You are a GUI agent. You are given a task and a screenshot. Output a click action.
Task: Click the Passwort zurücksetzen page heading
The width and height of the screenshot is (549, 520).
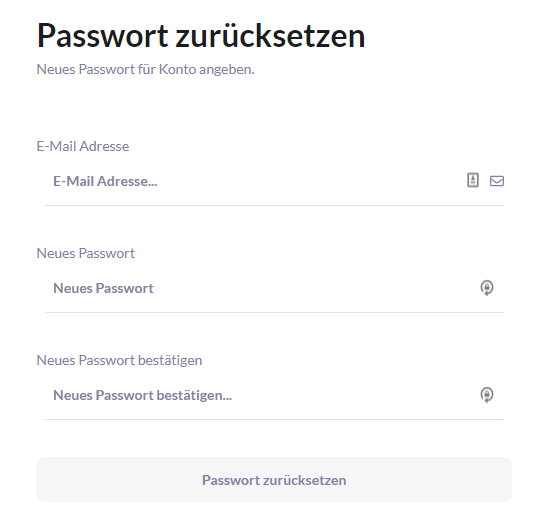click(201, 35)
